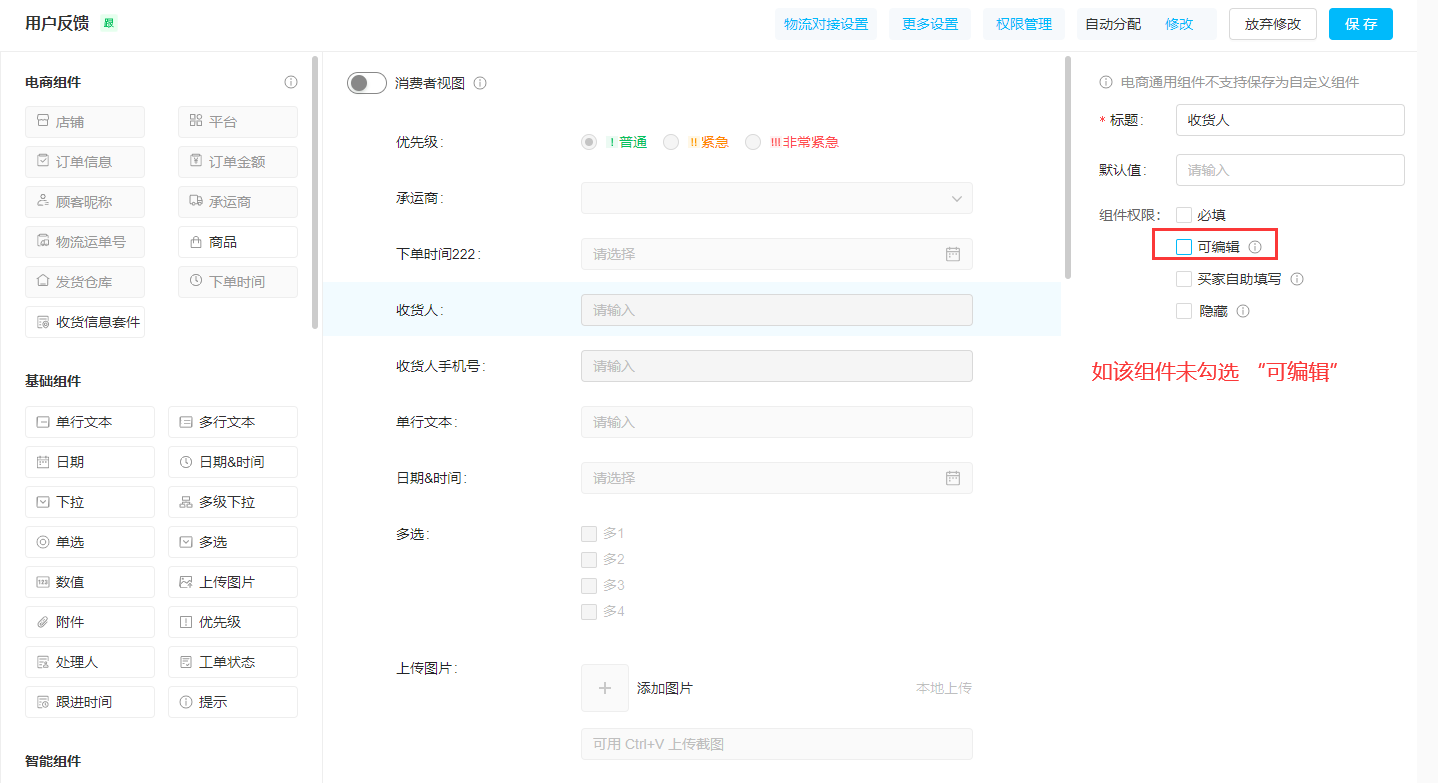
Task: Add the 收货信息套件 component
Action: click(x=85, y=322)
